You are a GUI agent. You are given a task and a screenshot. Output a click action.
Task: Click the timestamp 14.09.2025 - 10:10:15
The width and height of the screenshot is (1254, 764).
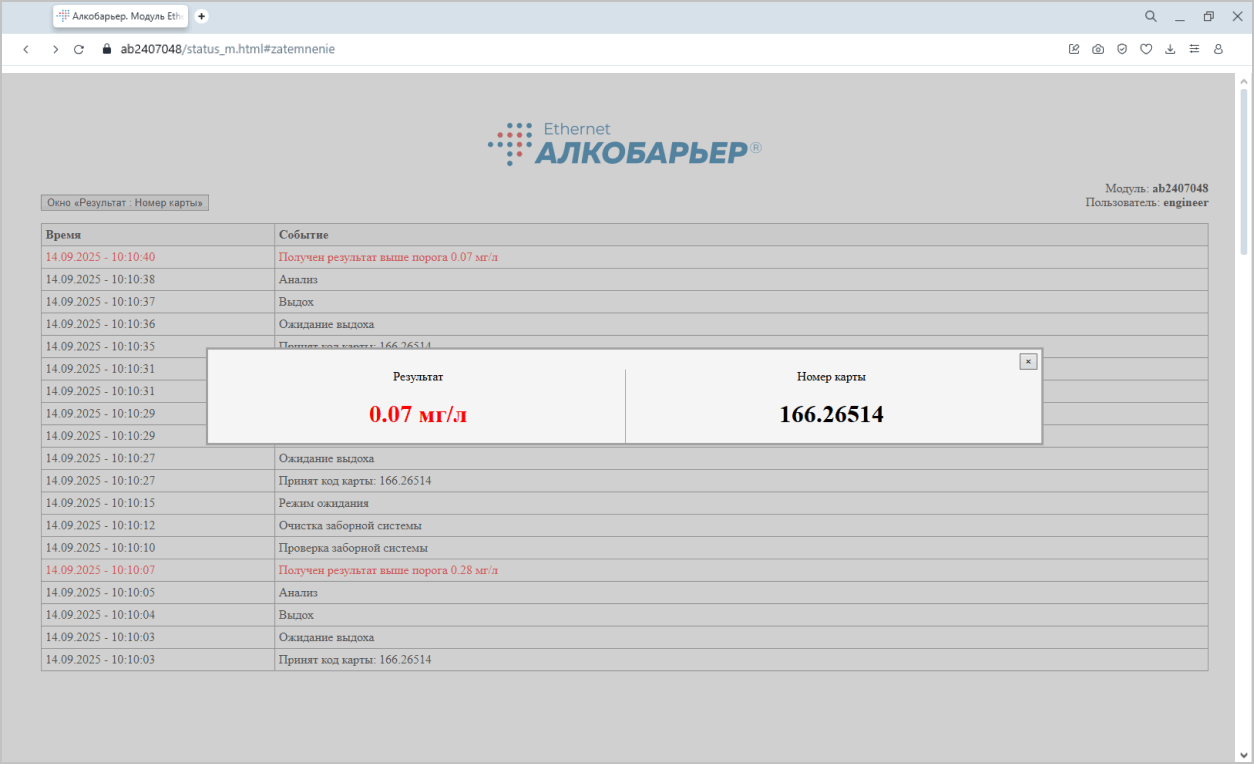pyautogui.click(x=100, y=503)
